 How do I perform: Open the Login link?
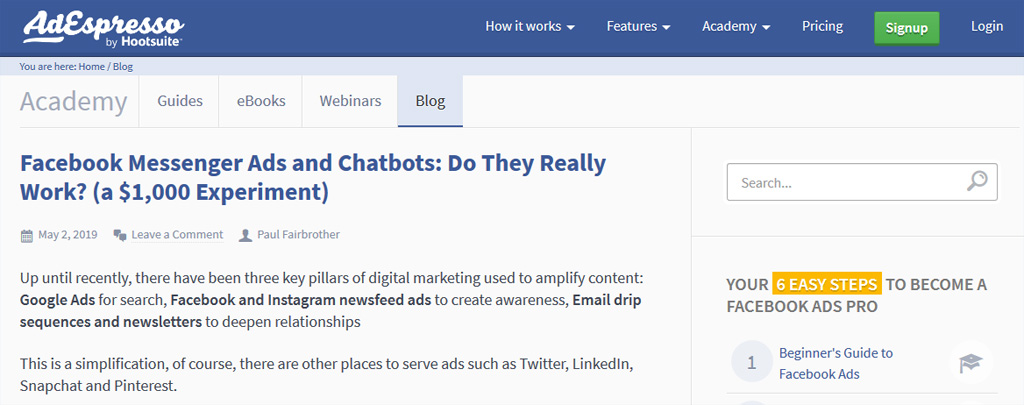(987, 26)
